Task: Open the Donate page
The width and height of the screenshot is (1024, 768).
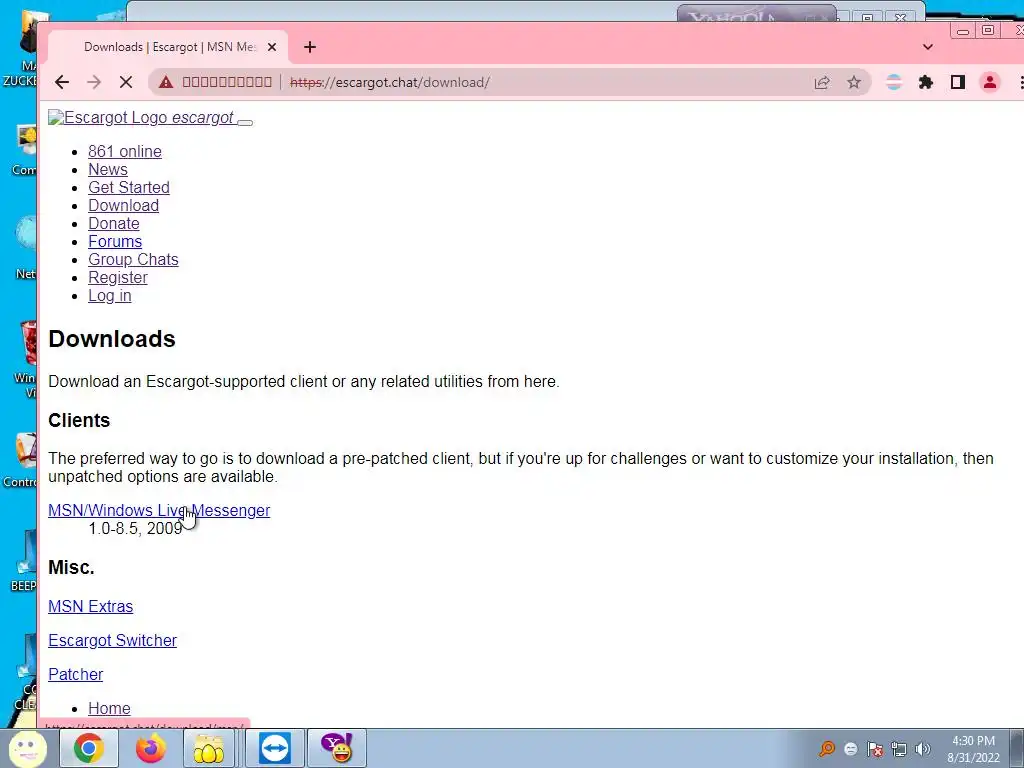Action: pyautogui.click(x=114, y=223)
